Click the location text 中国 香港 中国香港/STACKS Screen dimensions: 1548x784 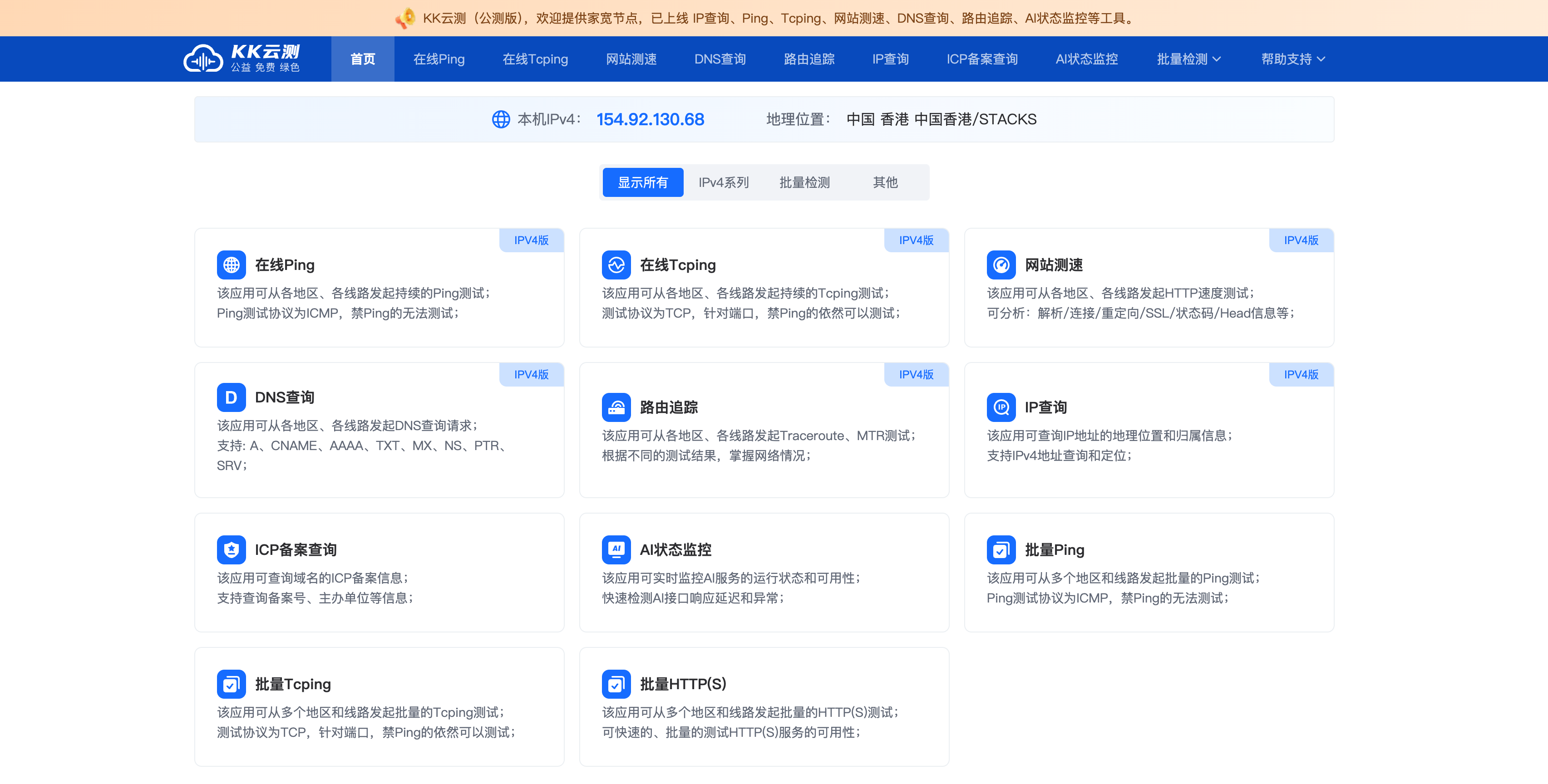942,119
